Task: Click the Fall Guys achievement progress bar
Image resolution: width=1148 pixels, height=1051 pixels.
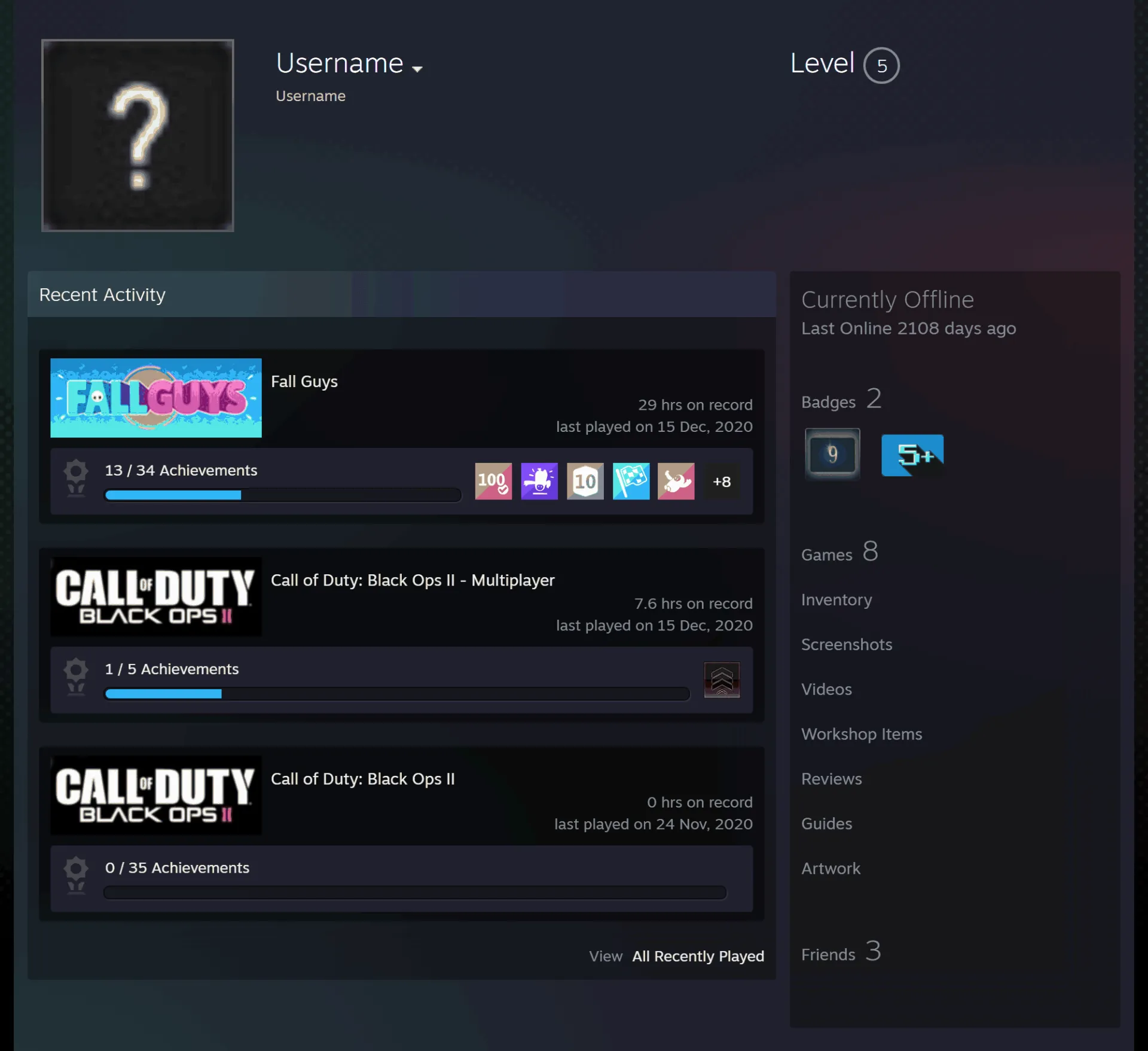Action: point(283,495)
